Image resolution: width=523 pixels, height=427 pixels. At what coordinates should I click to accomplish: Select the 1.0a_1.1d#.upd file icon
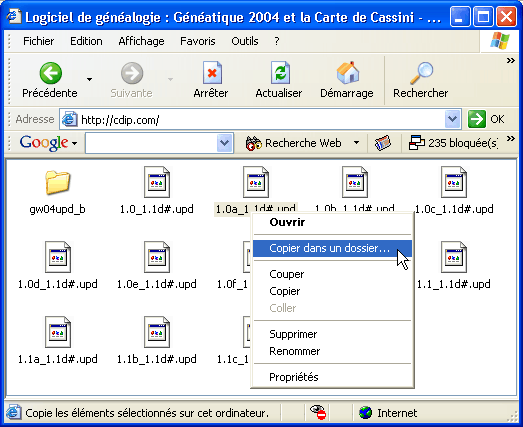point(256,182)
